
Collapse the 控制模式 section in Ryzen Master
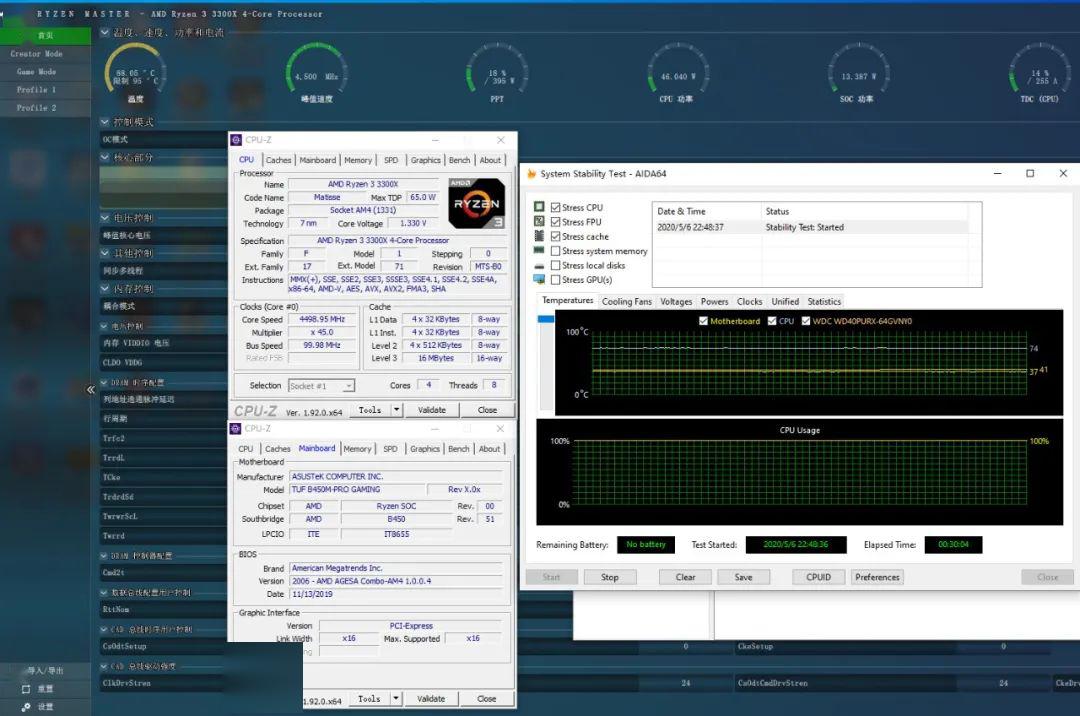tap(105, 122)
